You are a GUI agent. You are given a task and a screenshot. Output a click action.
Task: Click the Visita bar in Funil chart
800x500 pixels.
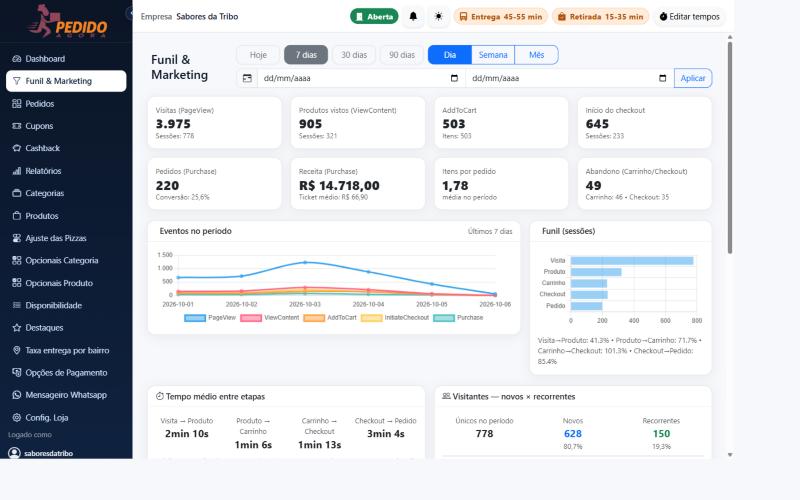click(632, 261)
